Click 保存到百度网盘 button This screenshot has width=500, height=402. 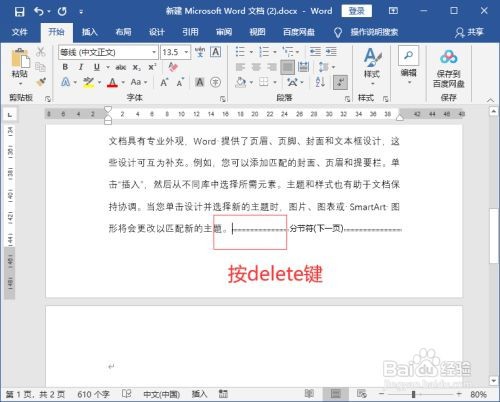[x=449, y=68]
